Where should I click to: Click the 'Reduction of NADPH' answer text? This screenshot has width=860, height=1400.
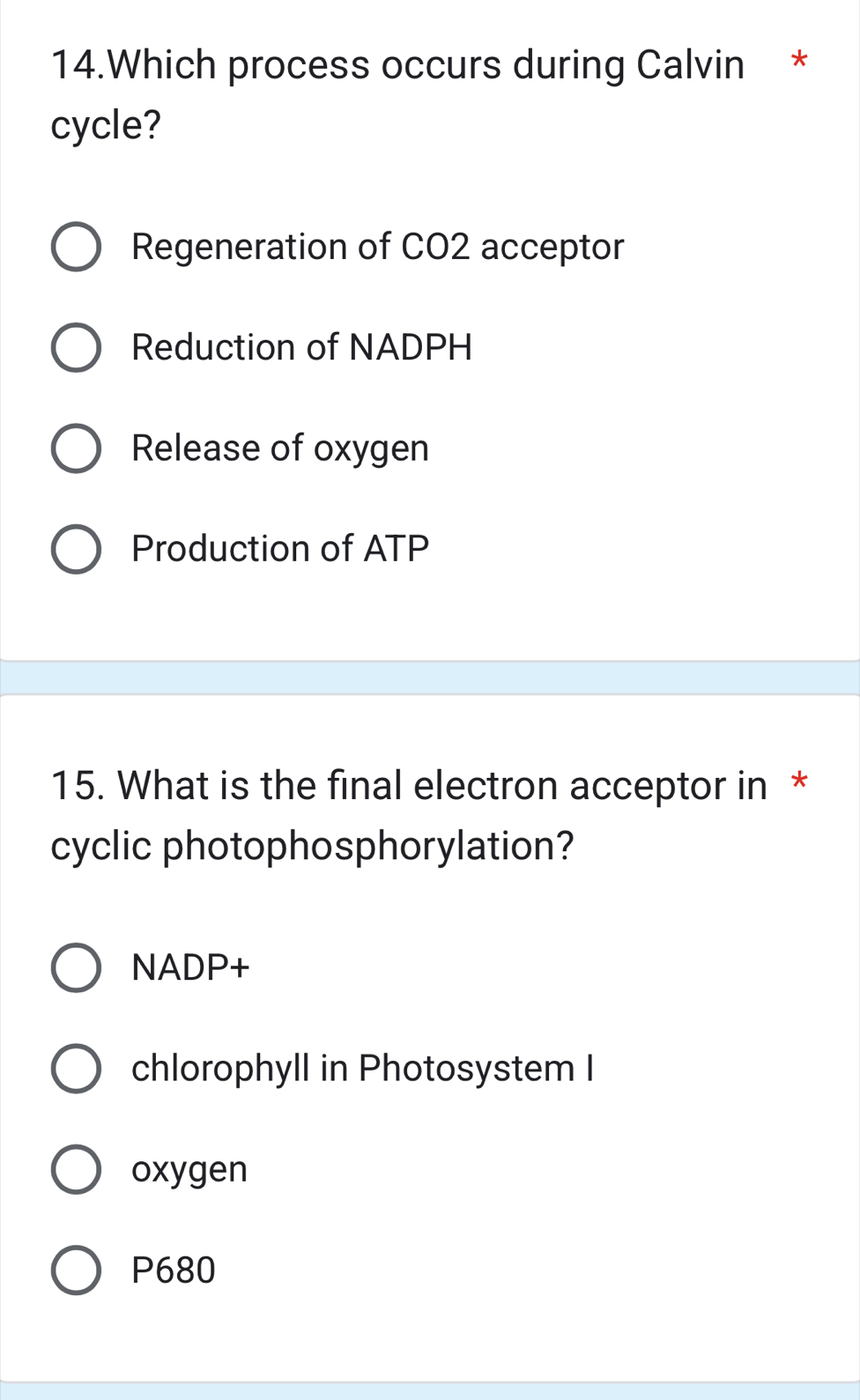coord(301,347)
